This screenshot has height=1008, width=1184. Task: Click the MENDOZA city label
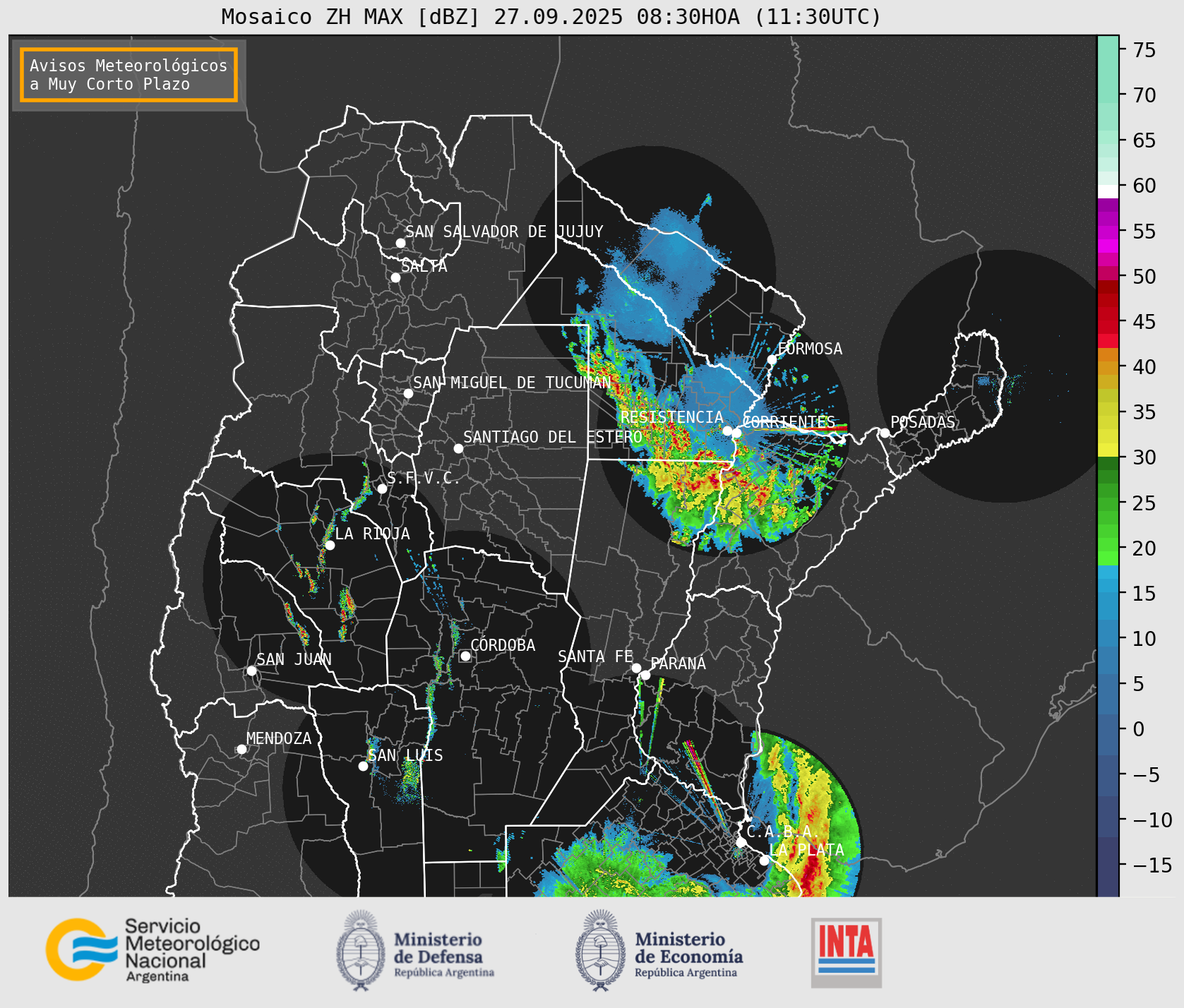click(279, 738)
